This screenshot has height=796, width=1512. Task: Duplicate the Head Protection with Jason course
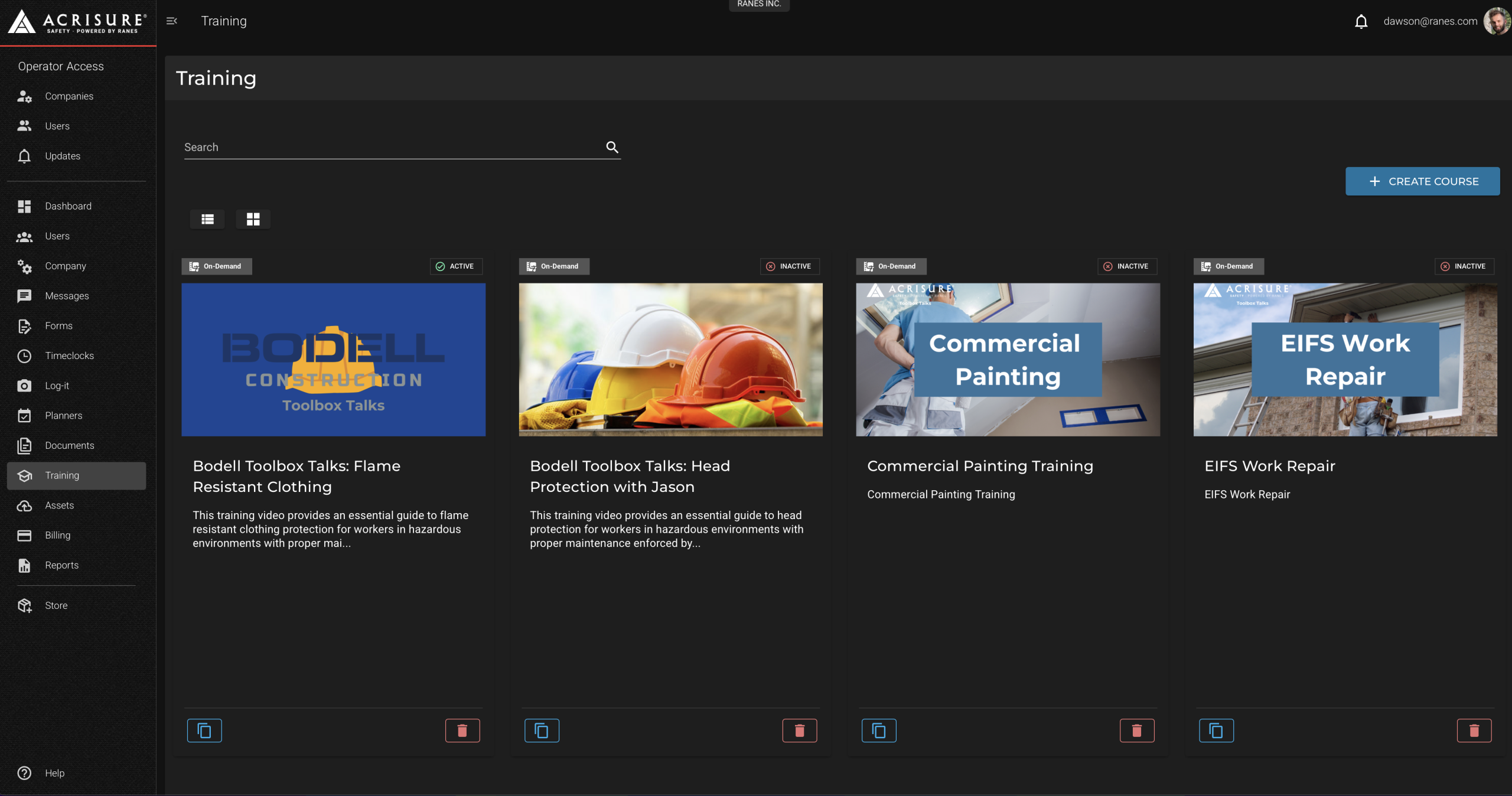[542, 730]
